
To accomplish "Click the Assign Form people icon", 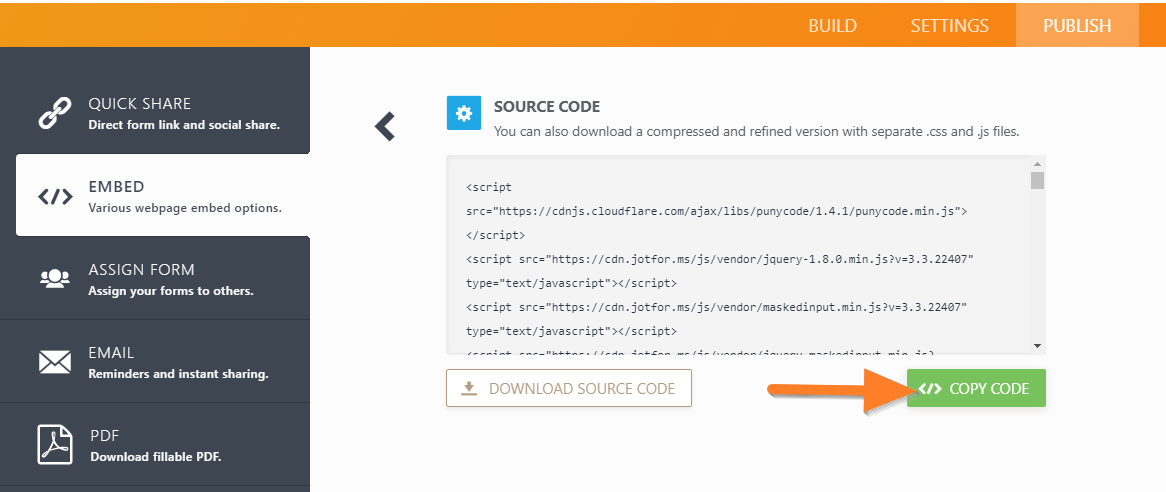I will (55, 279).
